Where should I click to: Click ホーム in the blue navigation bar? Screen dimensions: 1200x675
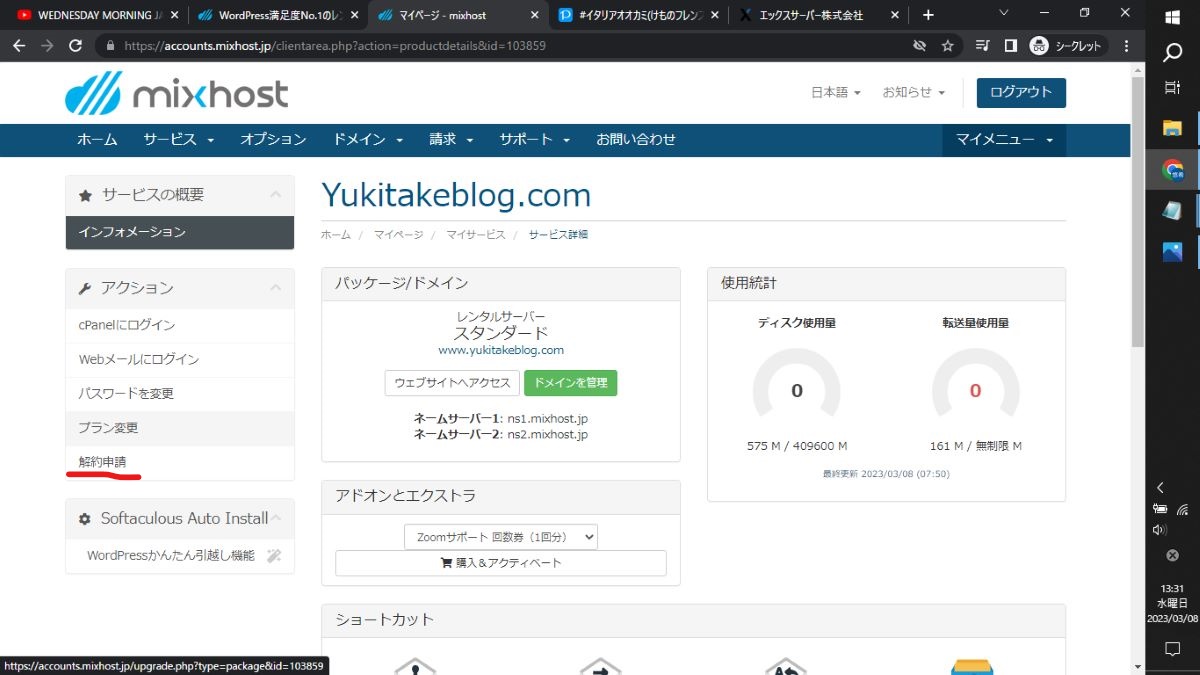pyautogui.click(x=97, y=140)
